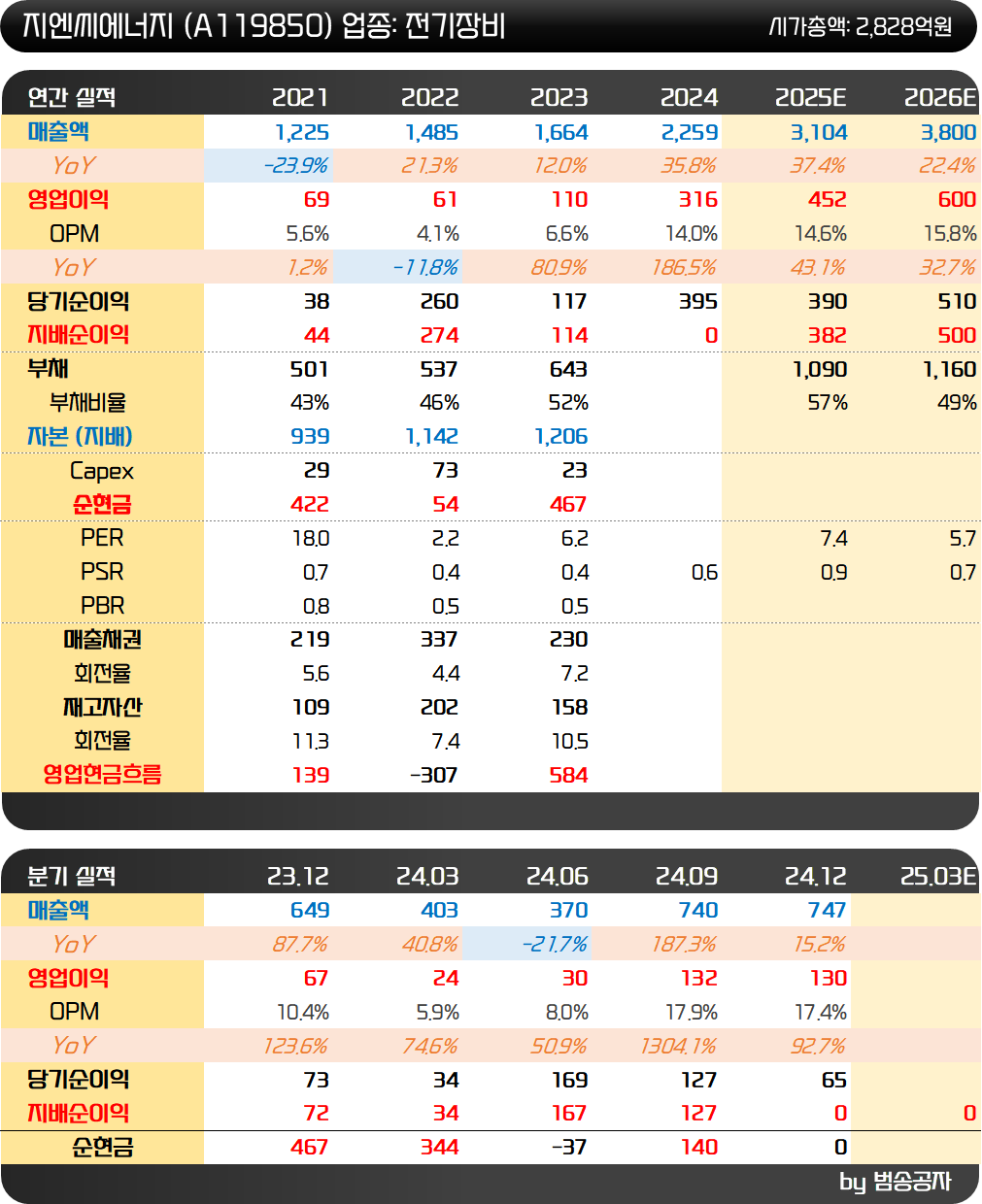Click the 1304.1% YoY cell
This screenshot has height=1204, width=982.
tap(679, 1046)
